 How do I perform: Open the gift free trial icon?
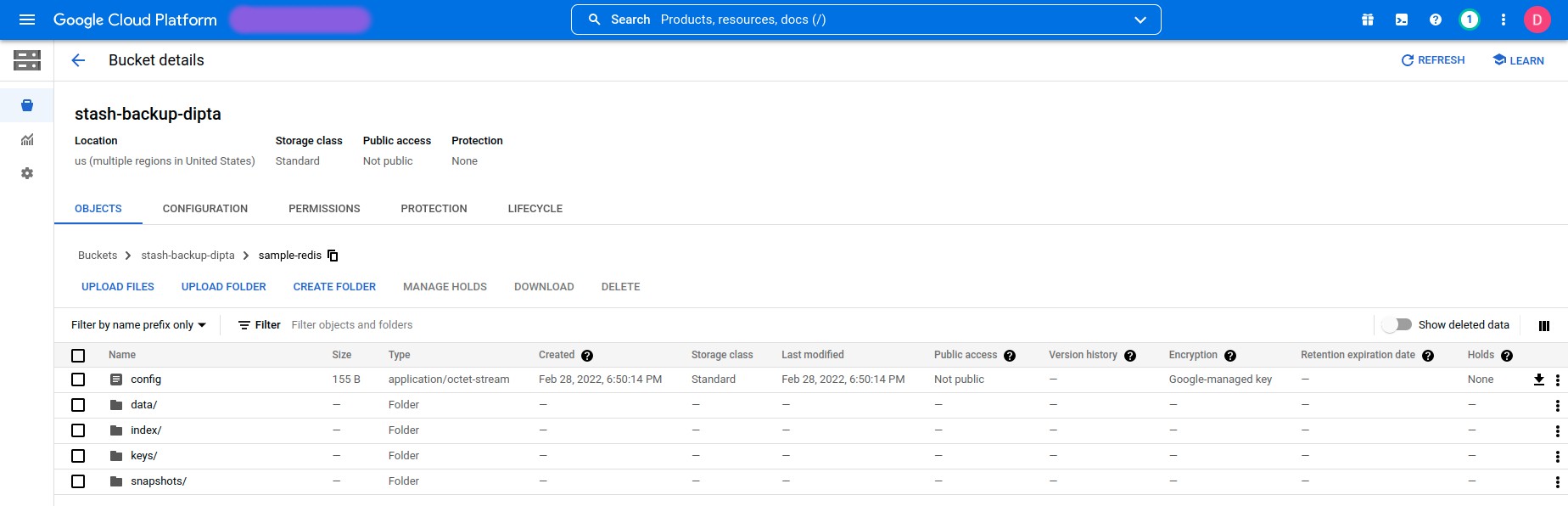(x=1368, y=20)
